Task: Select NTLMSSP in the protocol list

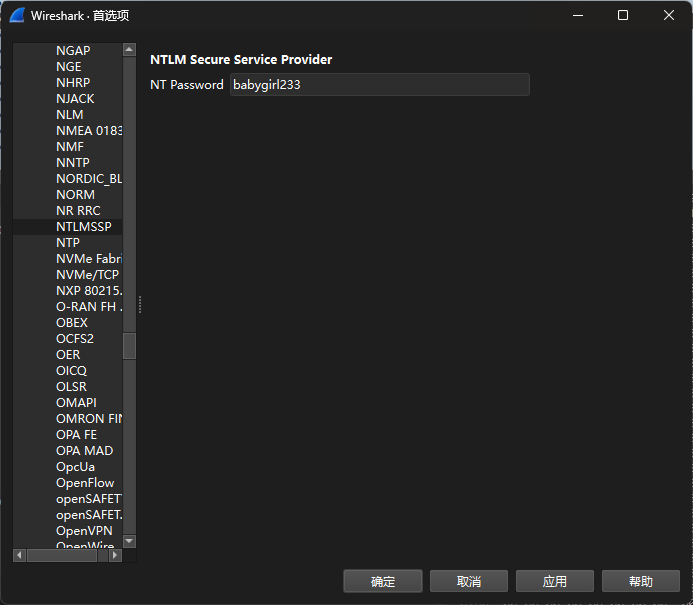Action: (x=83, y=227)
